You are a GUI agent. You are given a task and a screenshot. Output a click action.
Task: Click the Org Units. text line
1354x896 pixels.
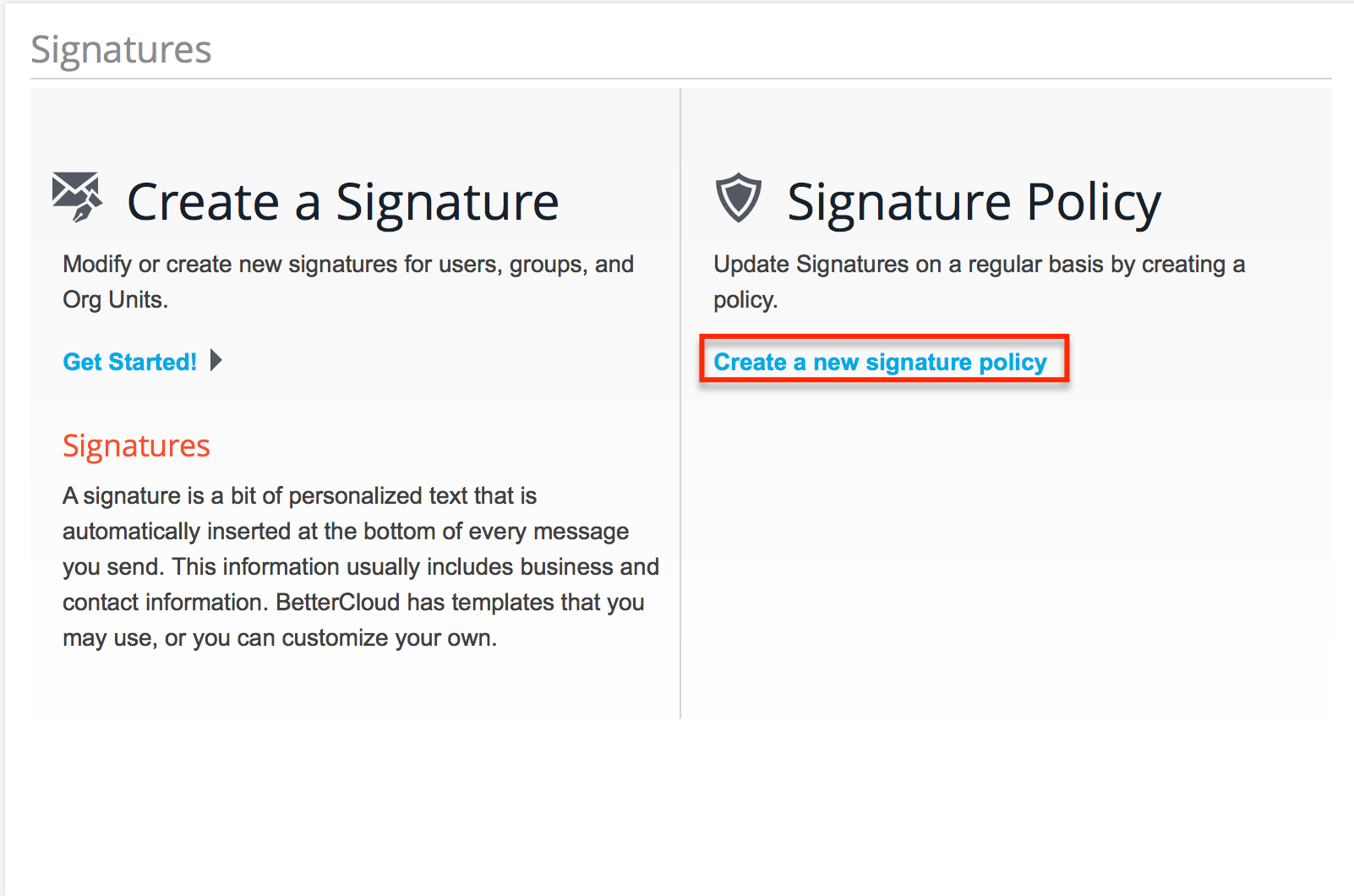pos(115,300)
